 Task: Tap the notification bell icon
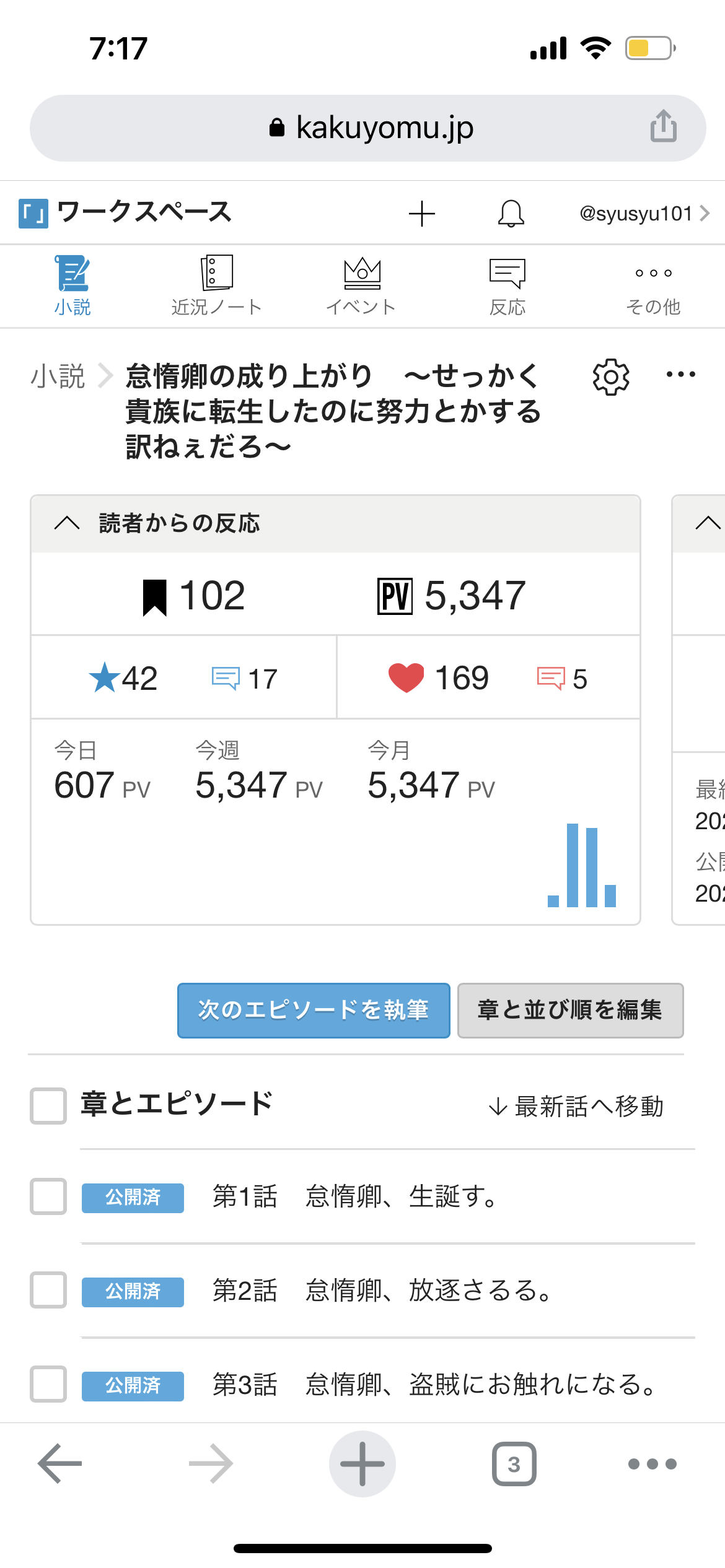(511, 214)
